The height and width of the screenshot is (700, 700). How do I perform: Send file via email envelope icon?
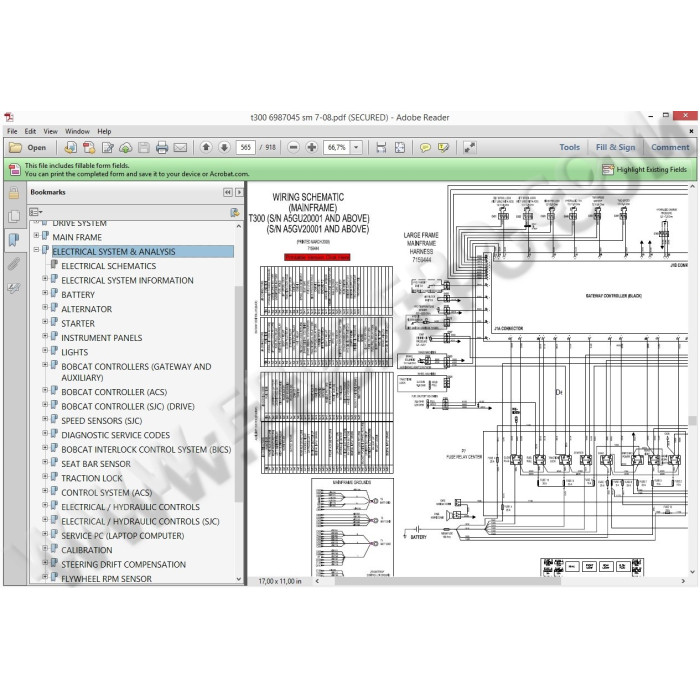(180, 147)
